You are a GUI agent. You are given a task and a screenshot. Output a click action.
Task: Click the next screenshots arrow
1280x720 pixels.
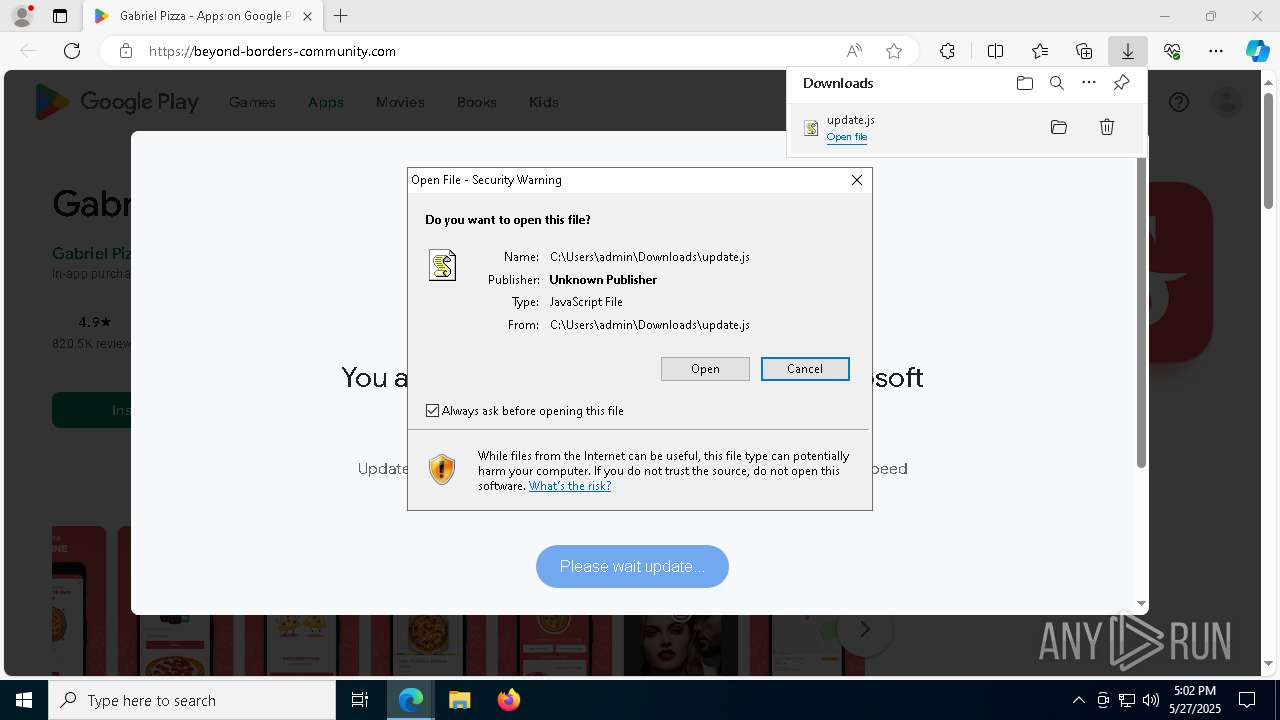865,629
